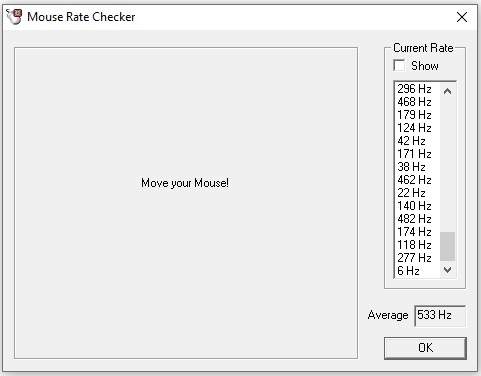481x376 pixels.
Task: Click the Move your Mouse! test area
Action: (186, 203)
